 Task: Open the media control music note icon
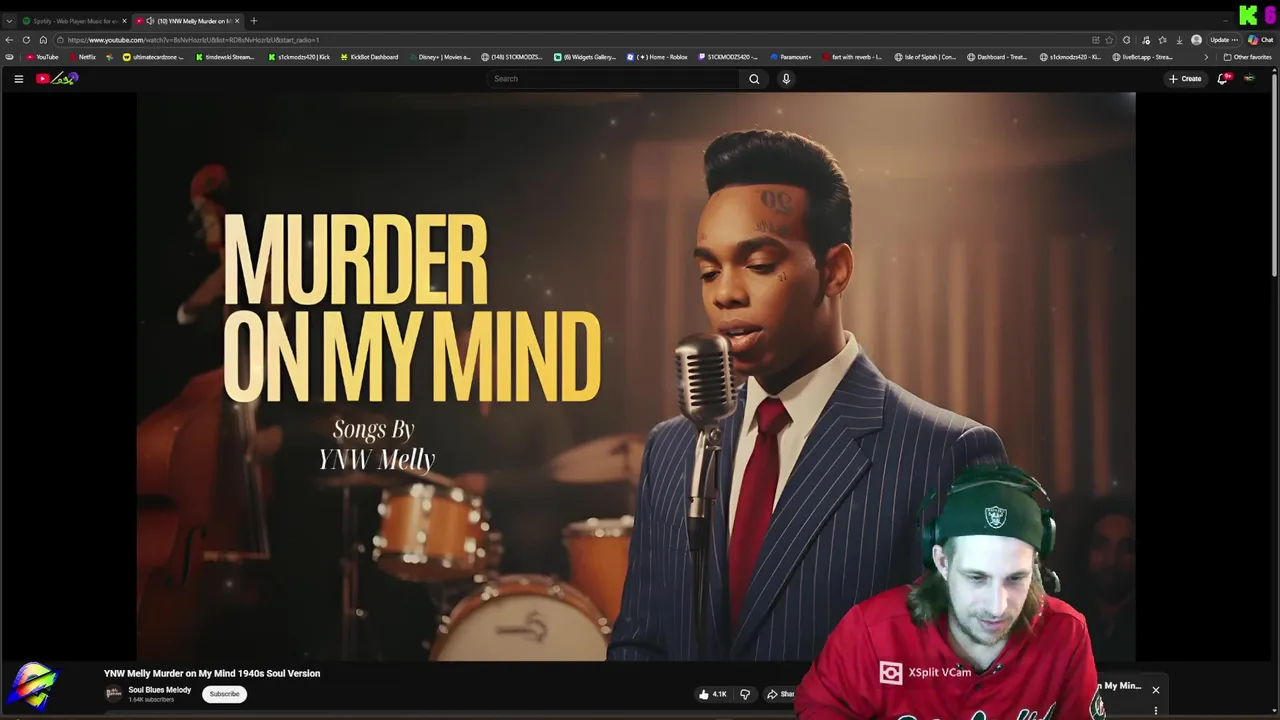tap(1145, 40)
